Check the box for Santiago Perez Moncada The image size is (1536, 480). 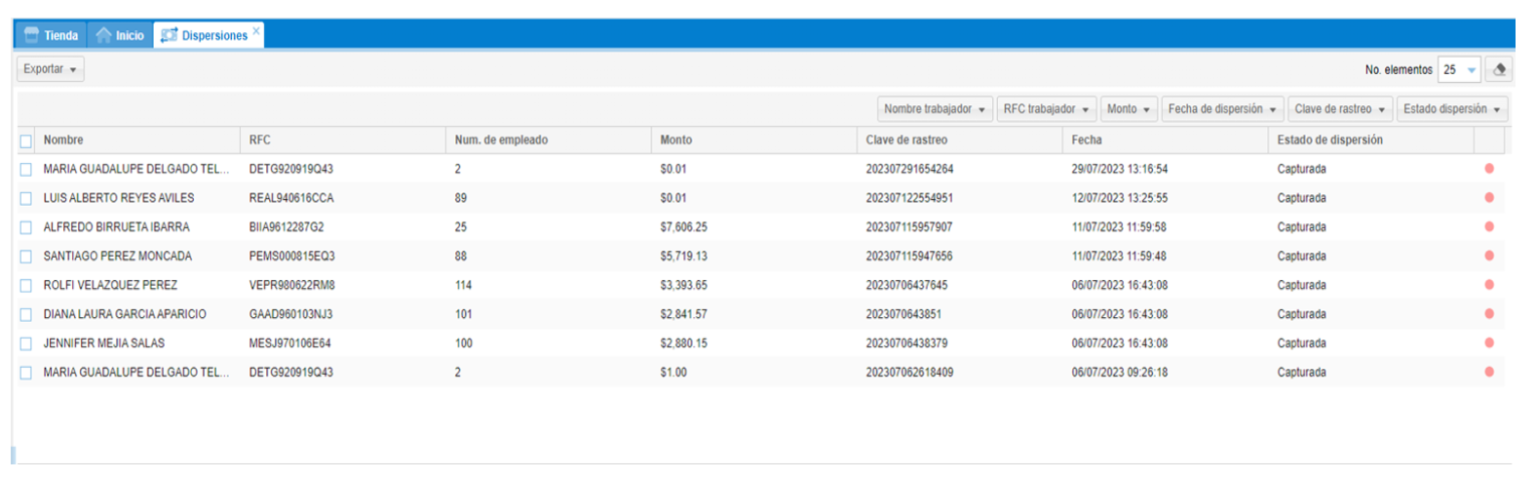coord(26,256)
